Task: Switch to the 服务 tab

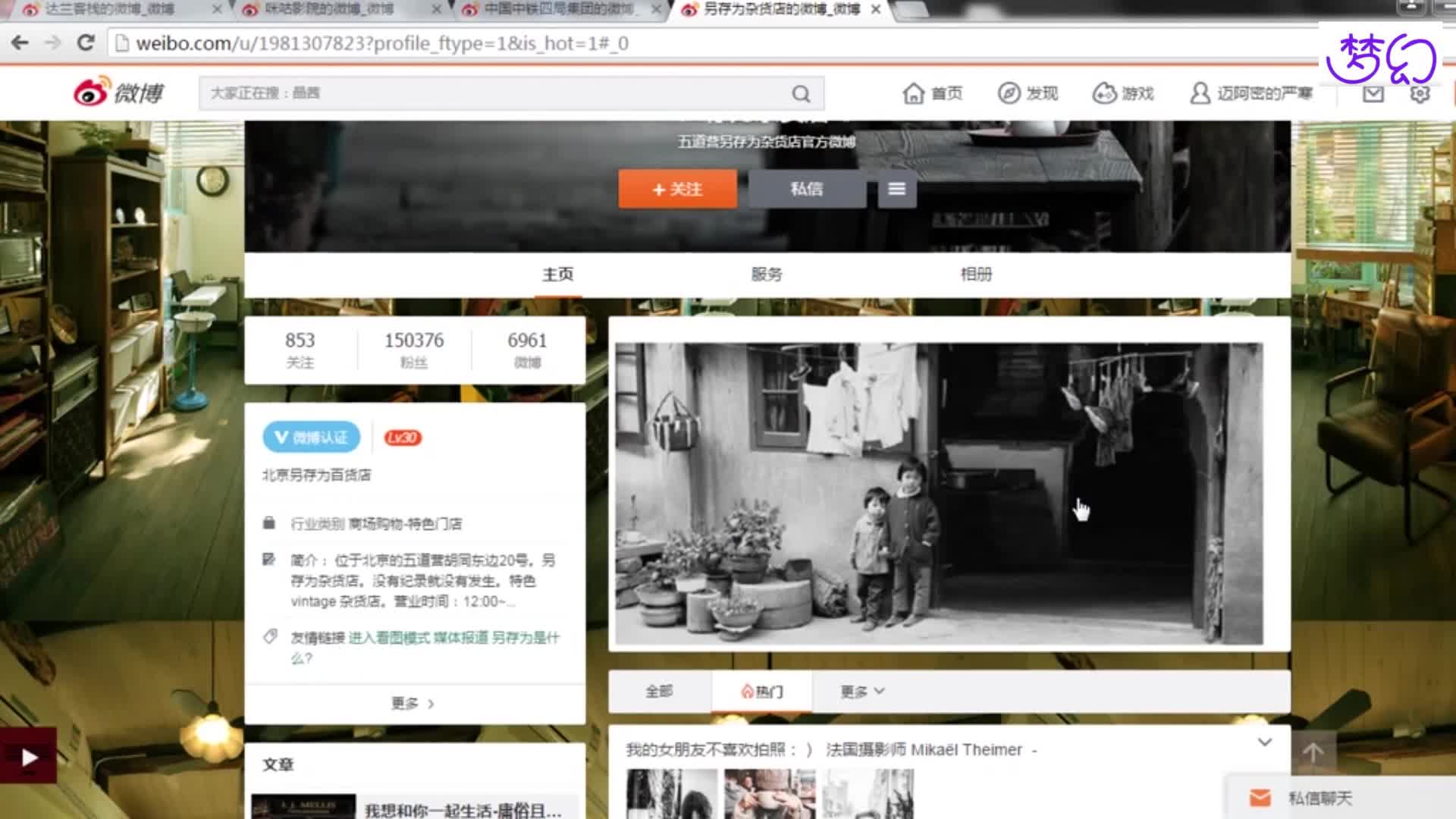Action: tap(766, 275)
